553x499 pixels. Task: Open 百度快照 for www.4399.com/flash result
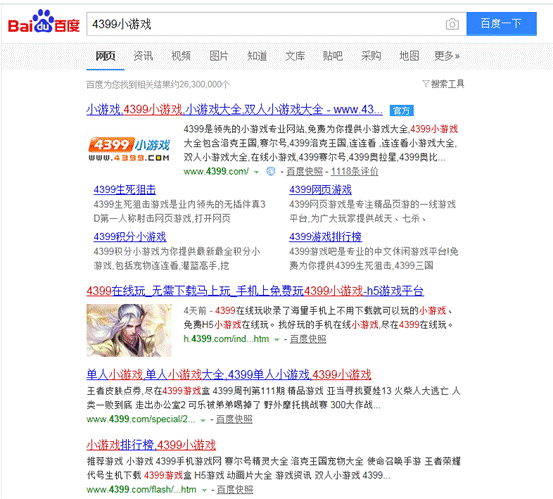tap(235, 489)
